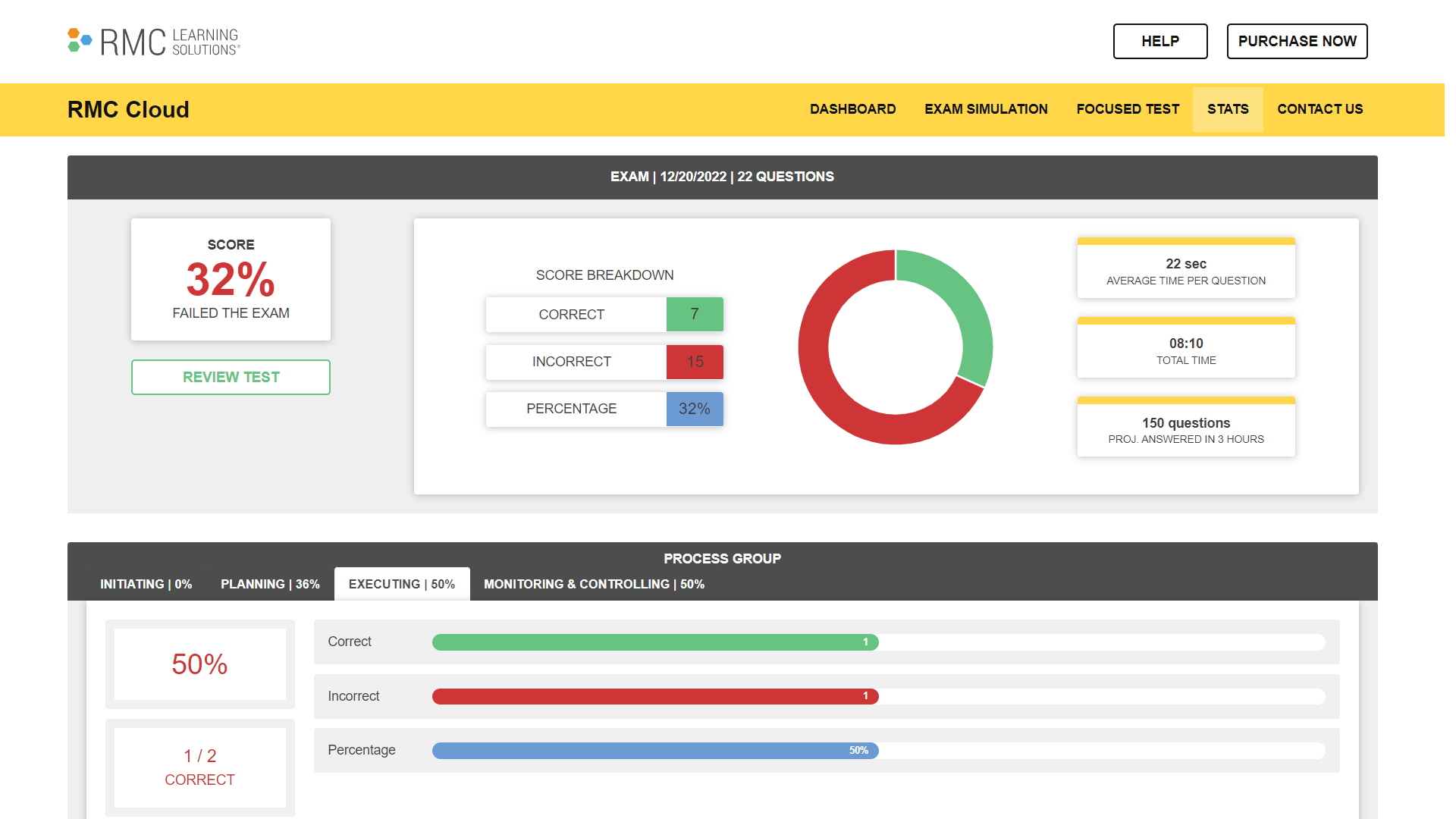Select the EXECUTING | 50% tab

click(x=402, y=584)
